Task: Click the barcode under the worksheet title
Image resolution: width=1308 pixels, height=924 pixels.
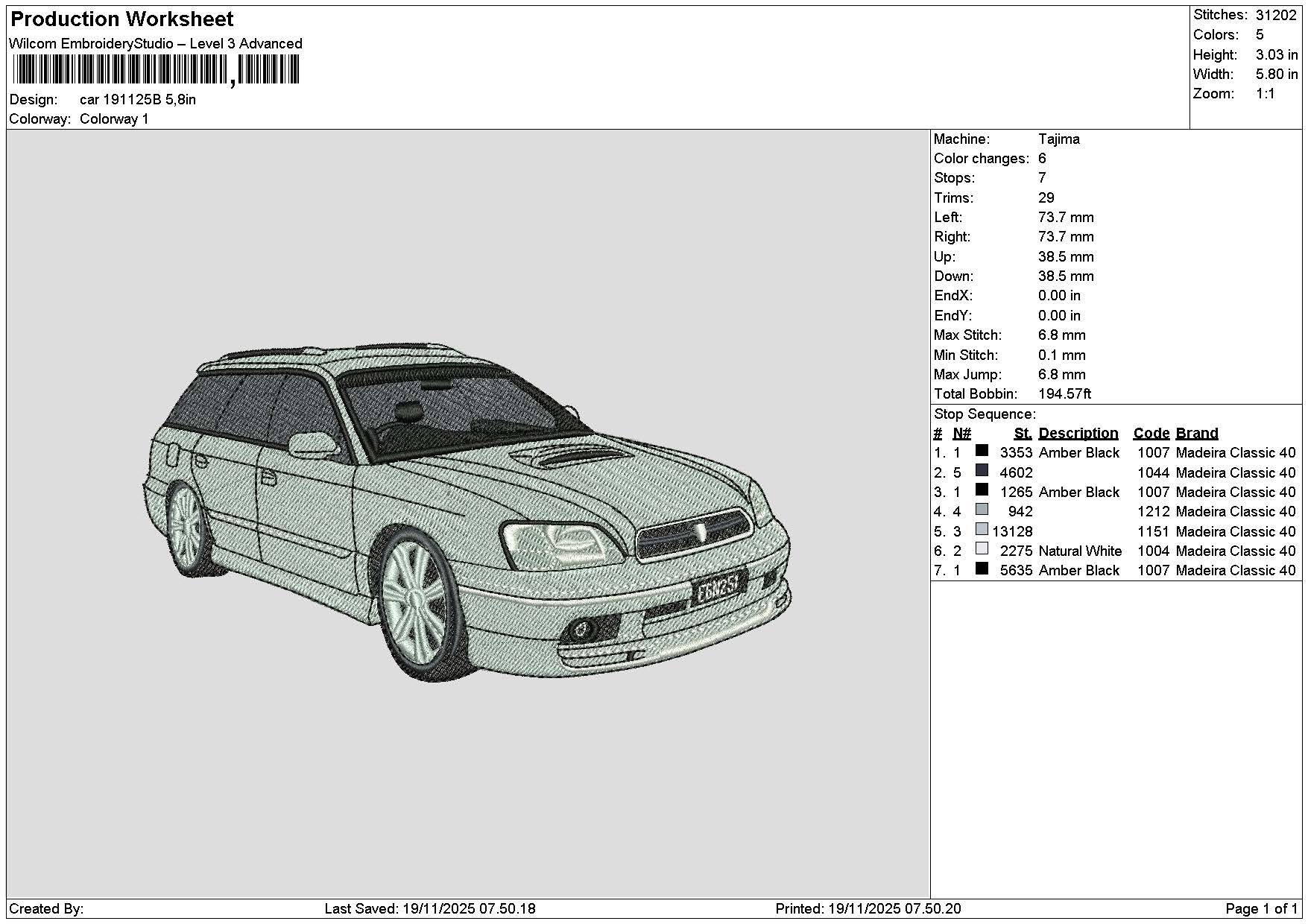Action: point(155,72)
